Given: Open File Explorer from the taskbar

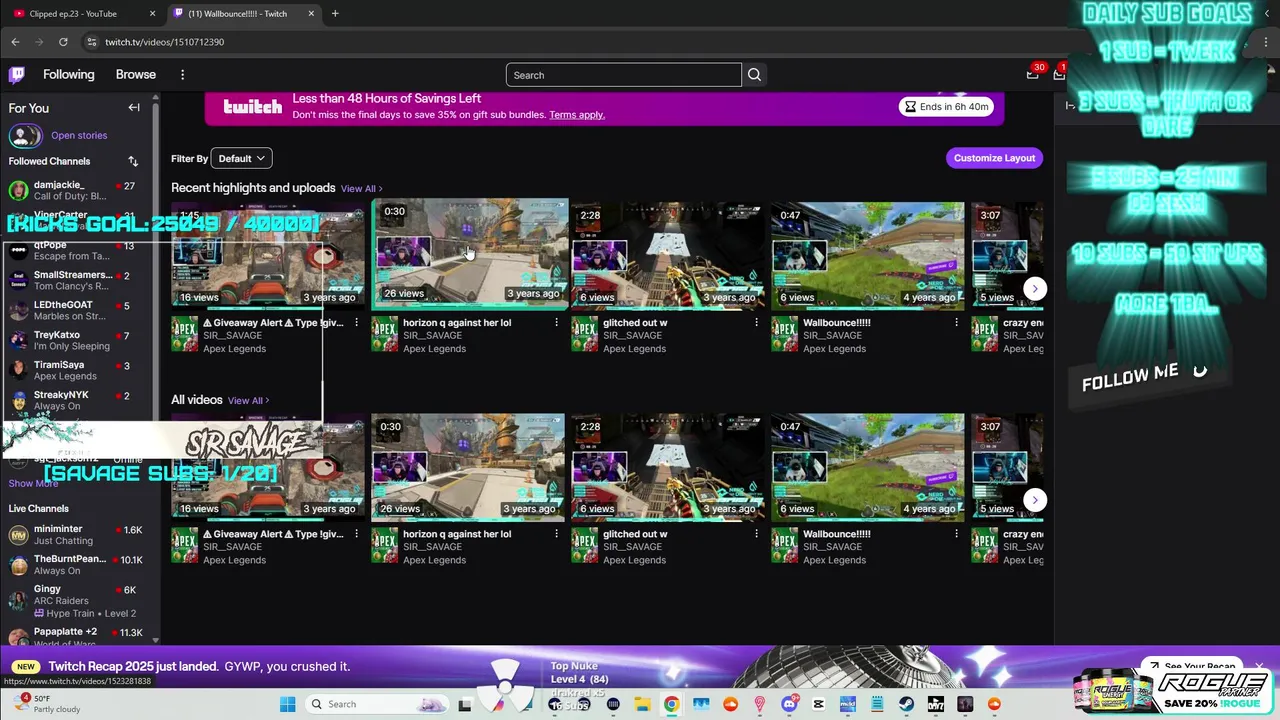Looking at the screenshot, I should click(x=642, y=704).
